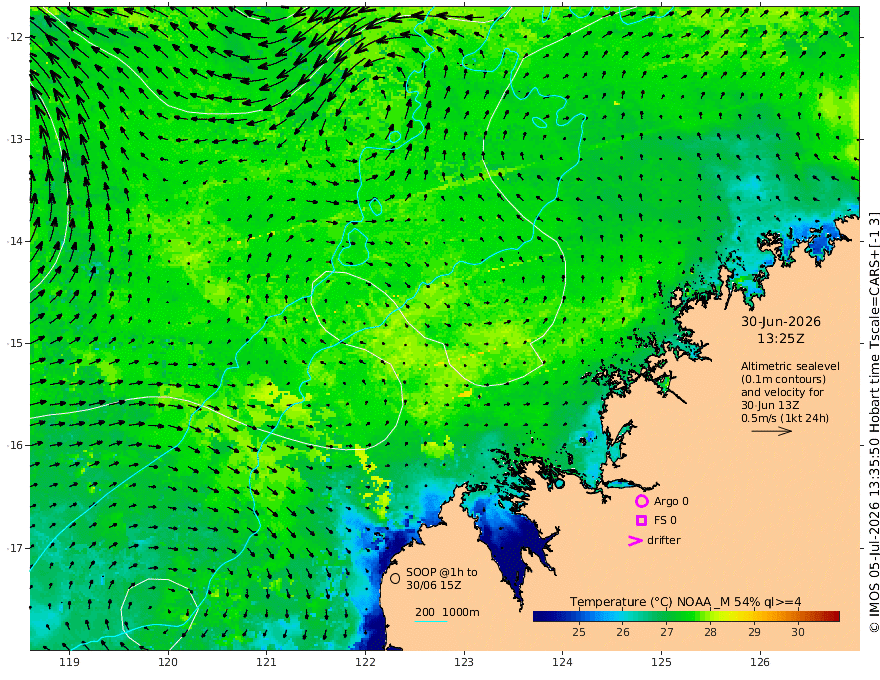Click longitude axis label 126
The height and width of the screenshot is (680, 880).
click(760, 662)
